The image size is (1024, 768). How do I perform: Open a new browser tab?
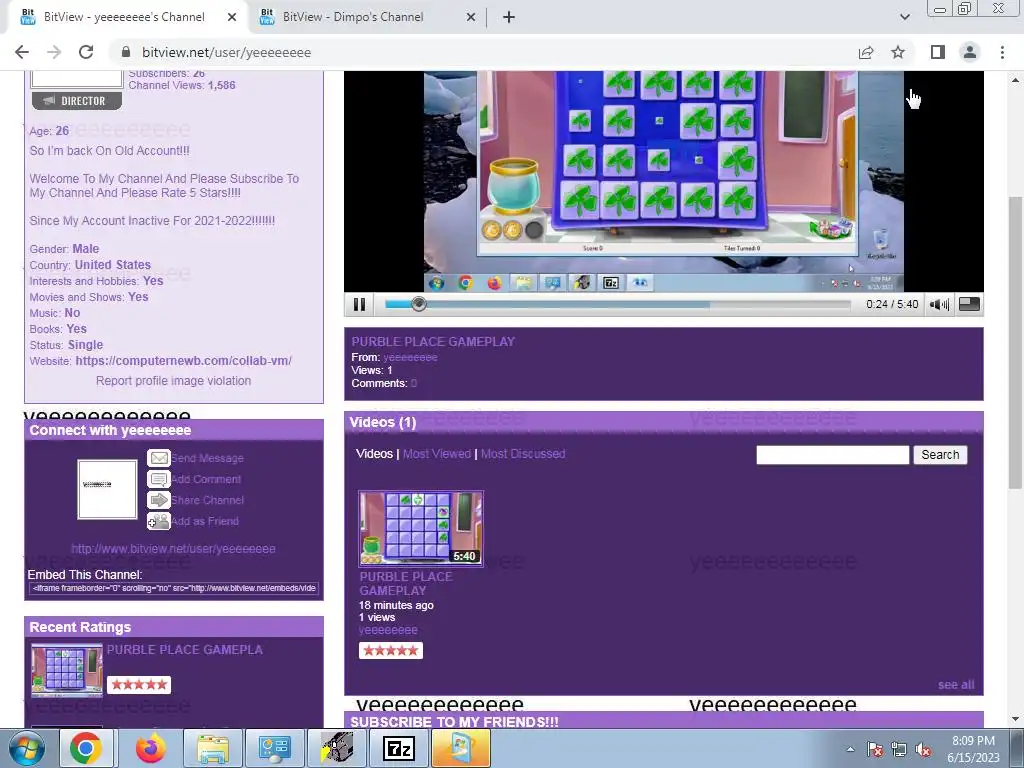click(509, 18)
